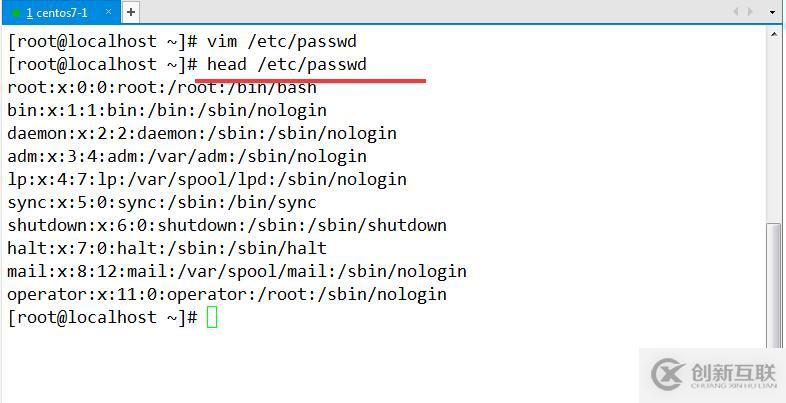786x403 pixels.
Task: Click the mail:x:8:12 output line
Action: tap(236, 271)
